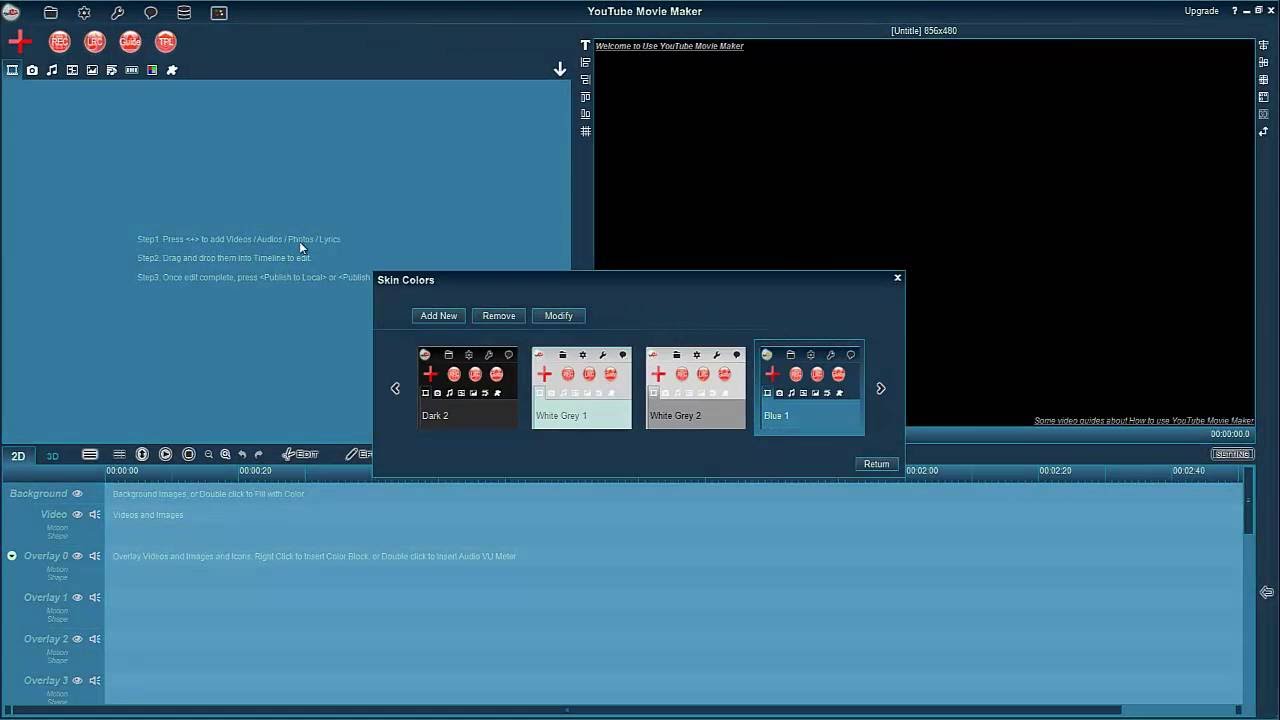Screen dimensions: 1280x720
Task: Click the align-left icon below the T tool
Action: tap(586, 62)
